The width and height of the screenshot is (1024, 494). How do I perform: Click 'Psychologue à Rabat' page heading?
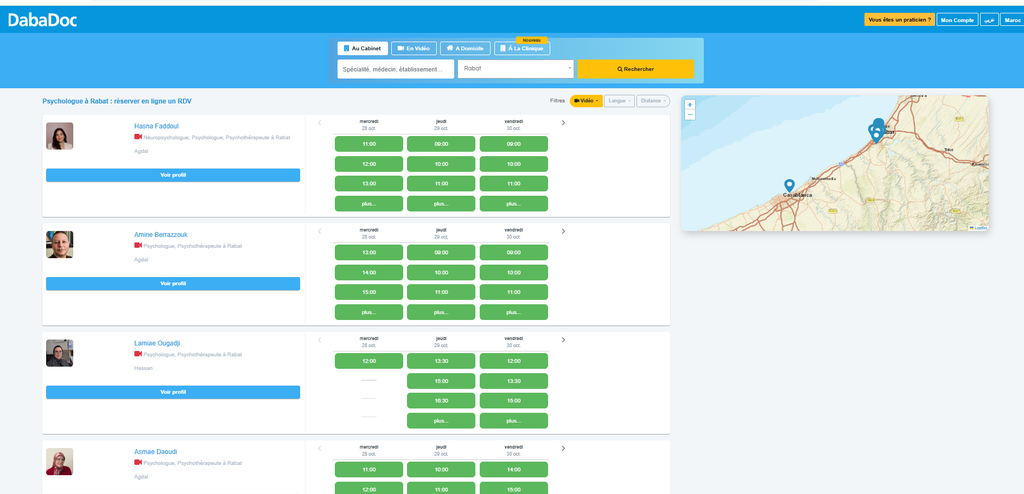(118, 101)
